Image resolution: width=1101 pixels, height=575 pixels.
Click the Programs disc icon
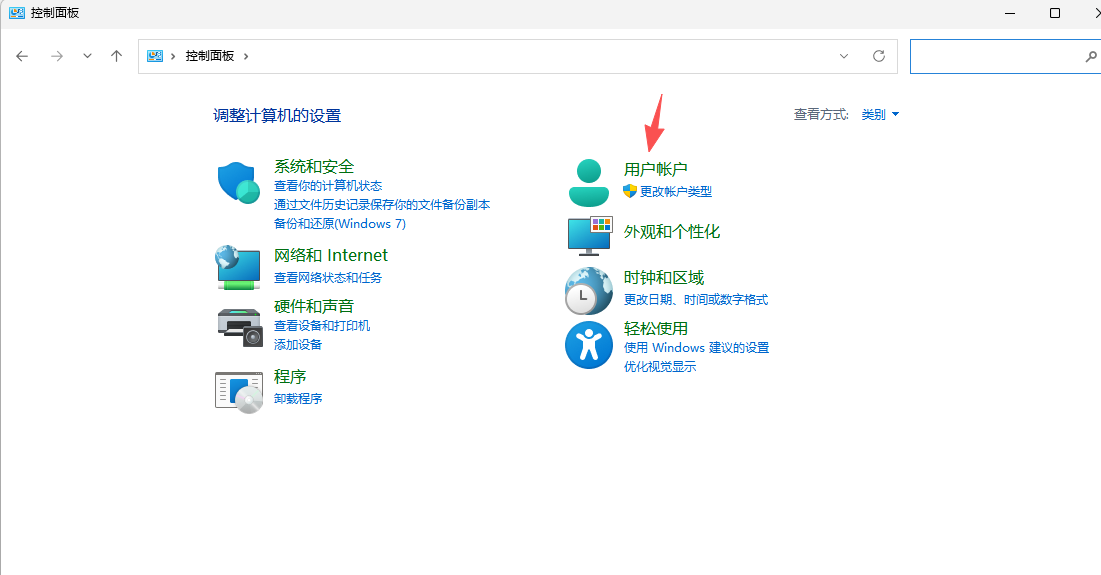click(238, 390)
